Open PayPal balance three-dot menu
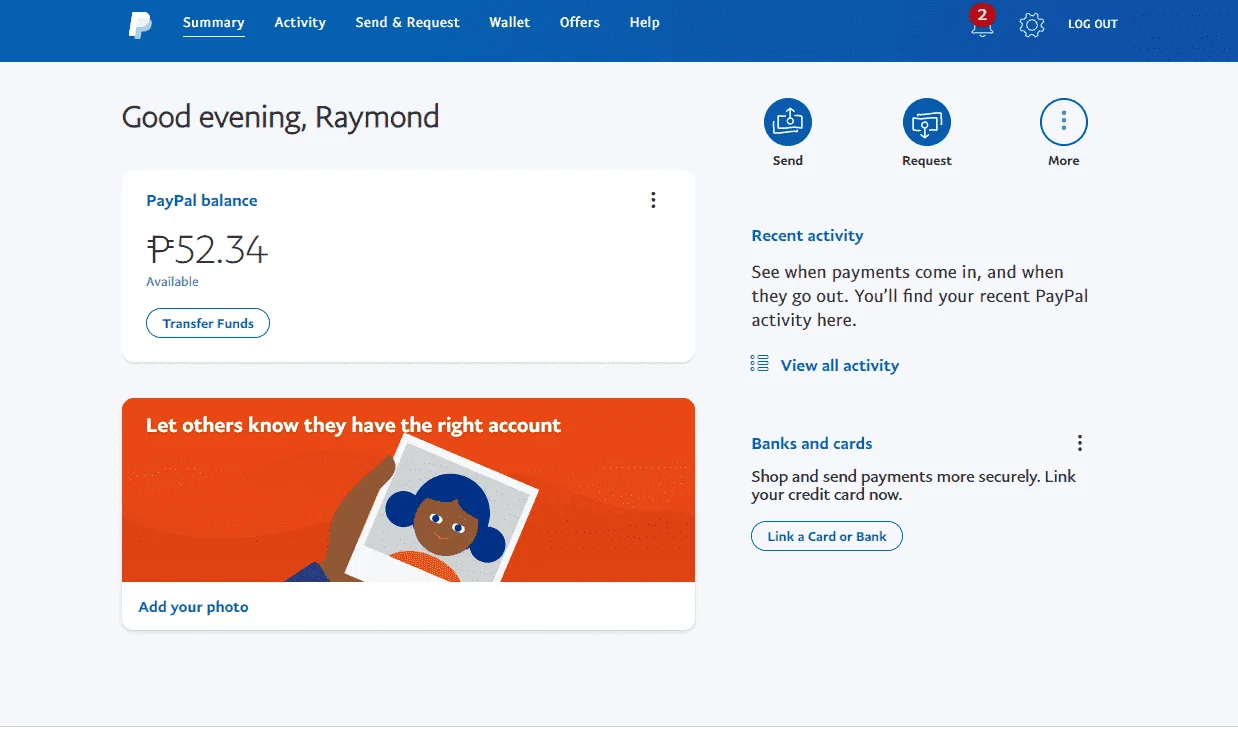Viewport: 1238px width, 753px height. (x=653, y=200)
